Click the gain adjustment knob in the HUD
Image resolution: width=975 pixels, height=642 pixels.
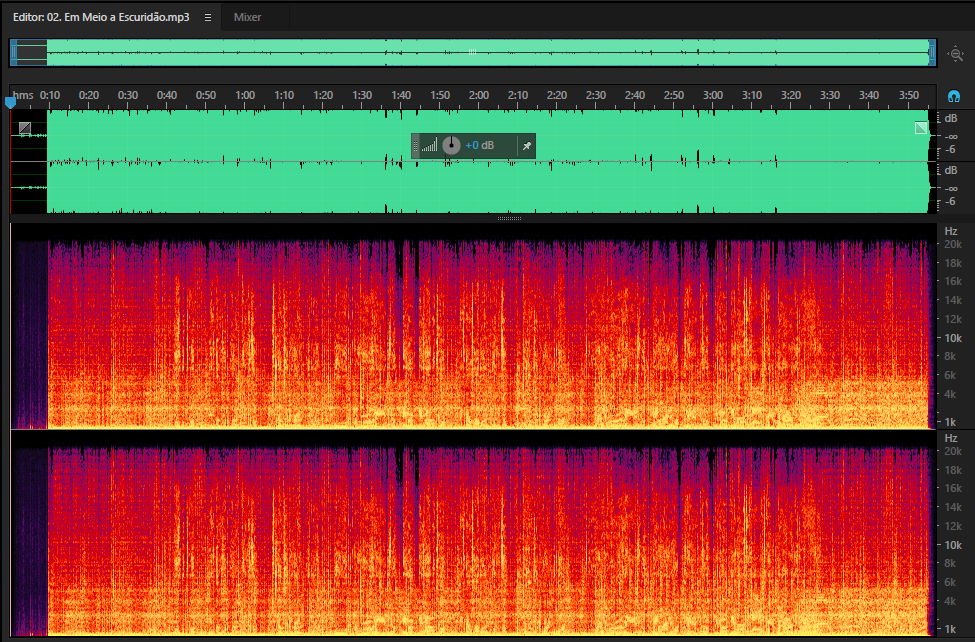click(451, 146)
